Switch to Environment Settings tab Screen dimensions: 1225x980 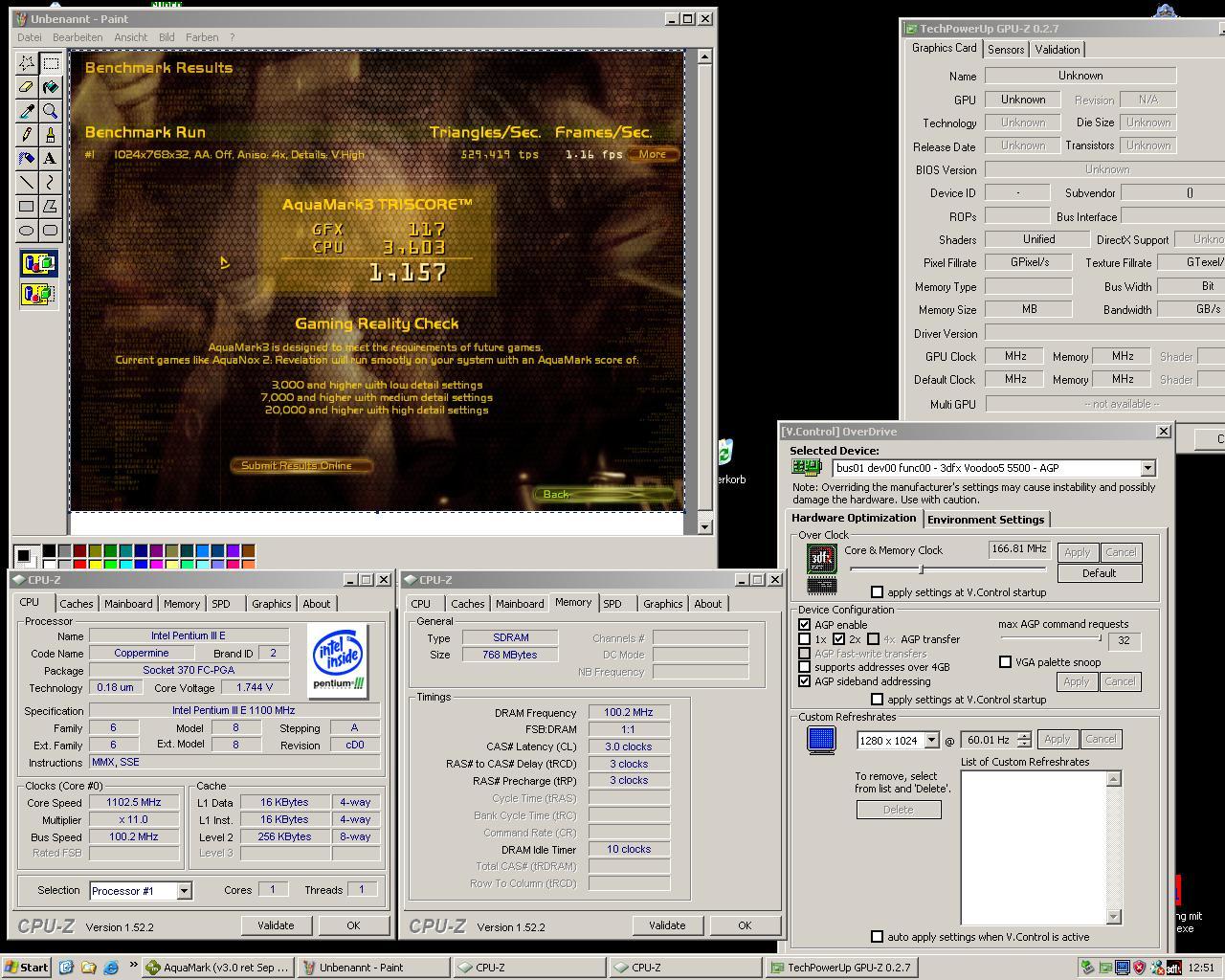click(986, 520)
